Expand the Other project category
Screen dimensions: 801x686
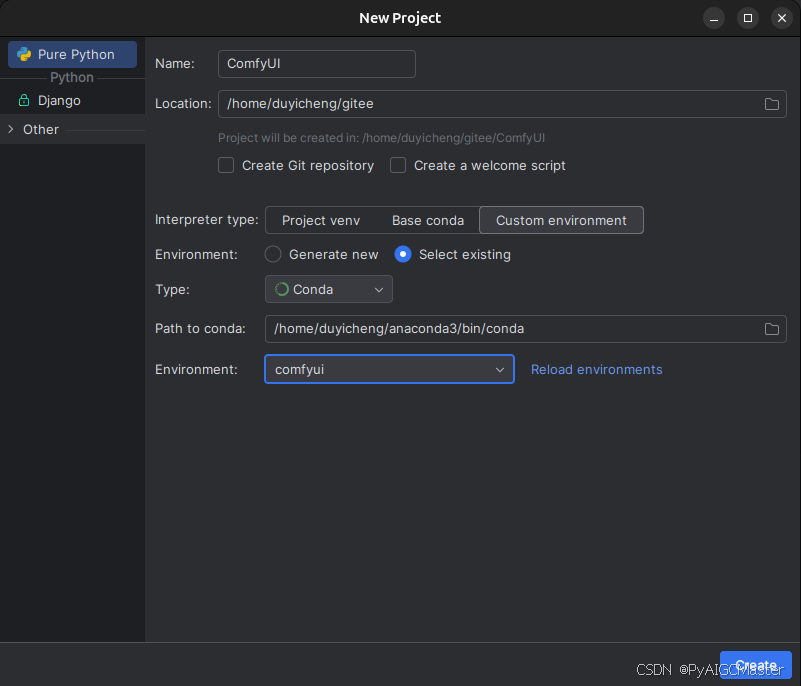tap(11, 129)
